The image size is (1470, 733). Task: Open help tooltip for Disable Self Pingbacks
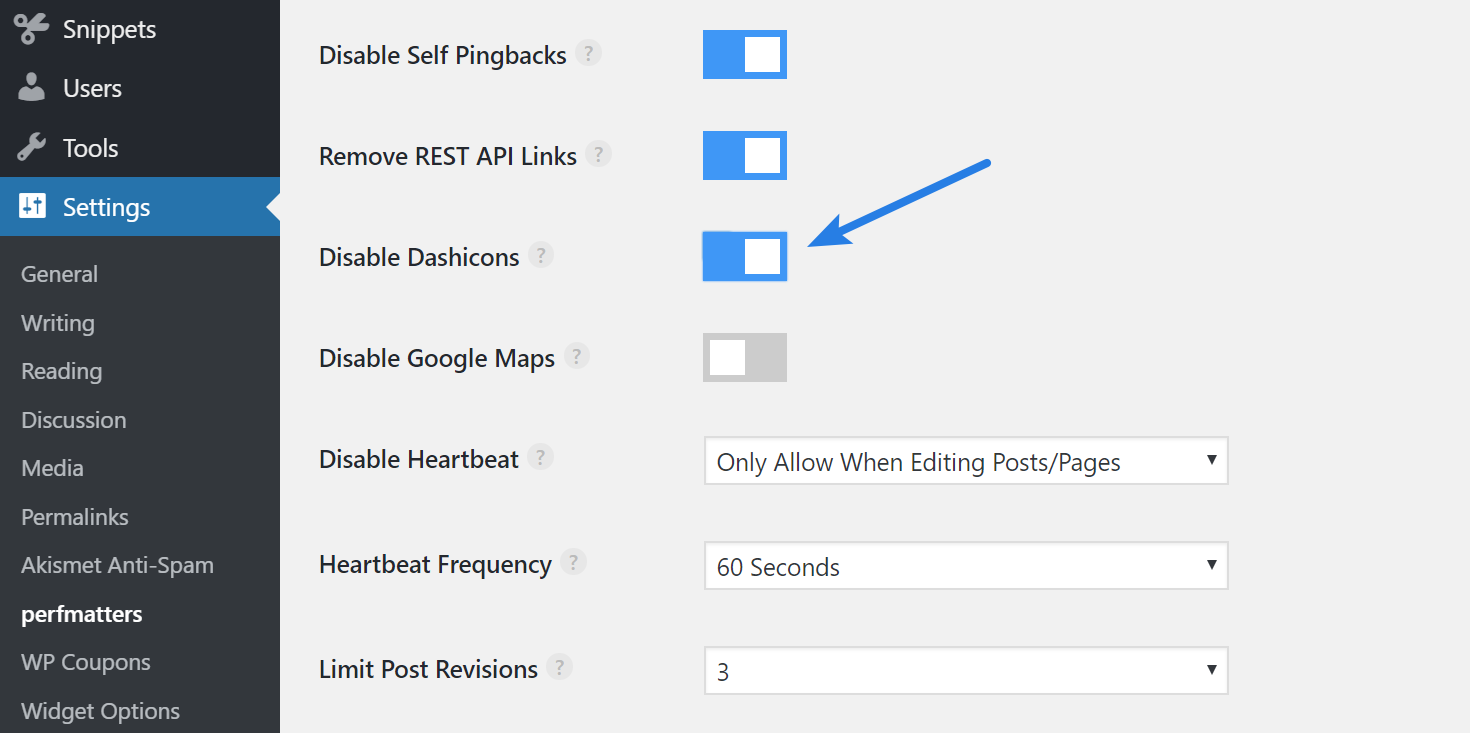(x=588, y=54)
